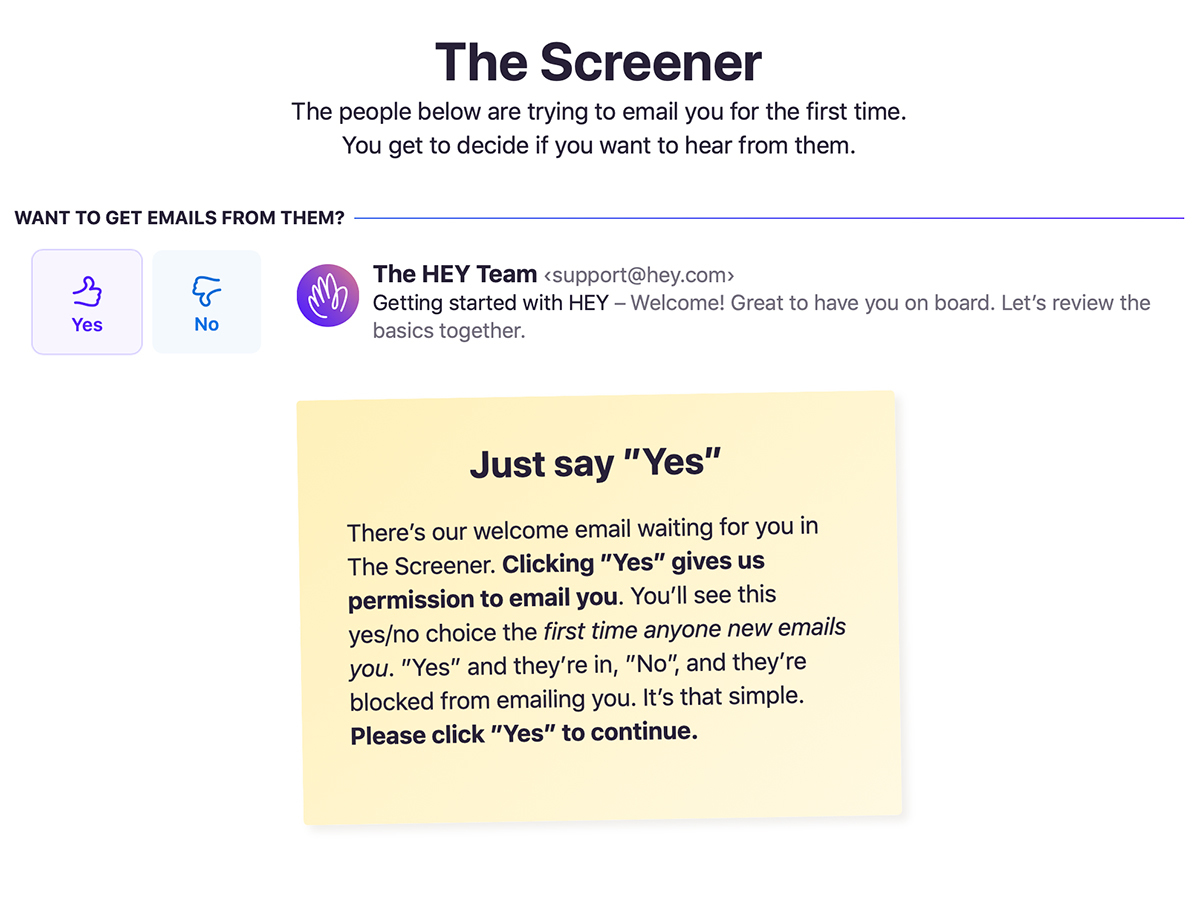Click the Want to get emails from them heading
The height and width of the screenshot is (900, 1200).
pos(180,218)
